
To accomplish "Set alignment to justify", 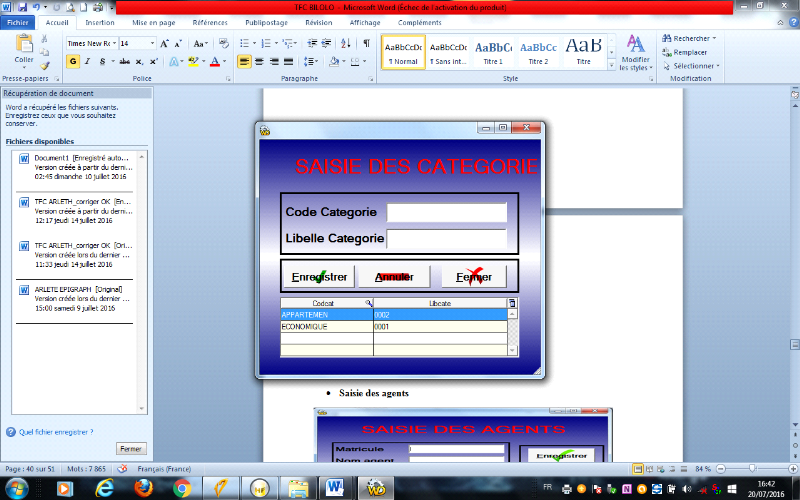I will (289, 62).
